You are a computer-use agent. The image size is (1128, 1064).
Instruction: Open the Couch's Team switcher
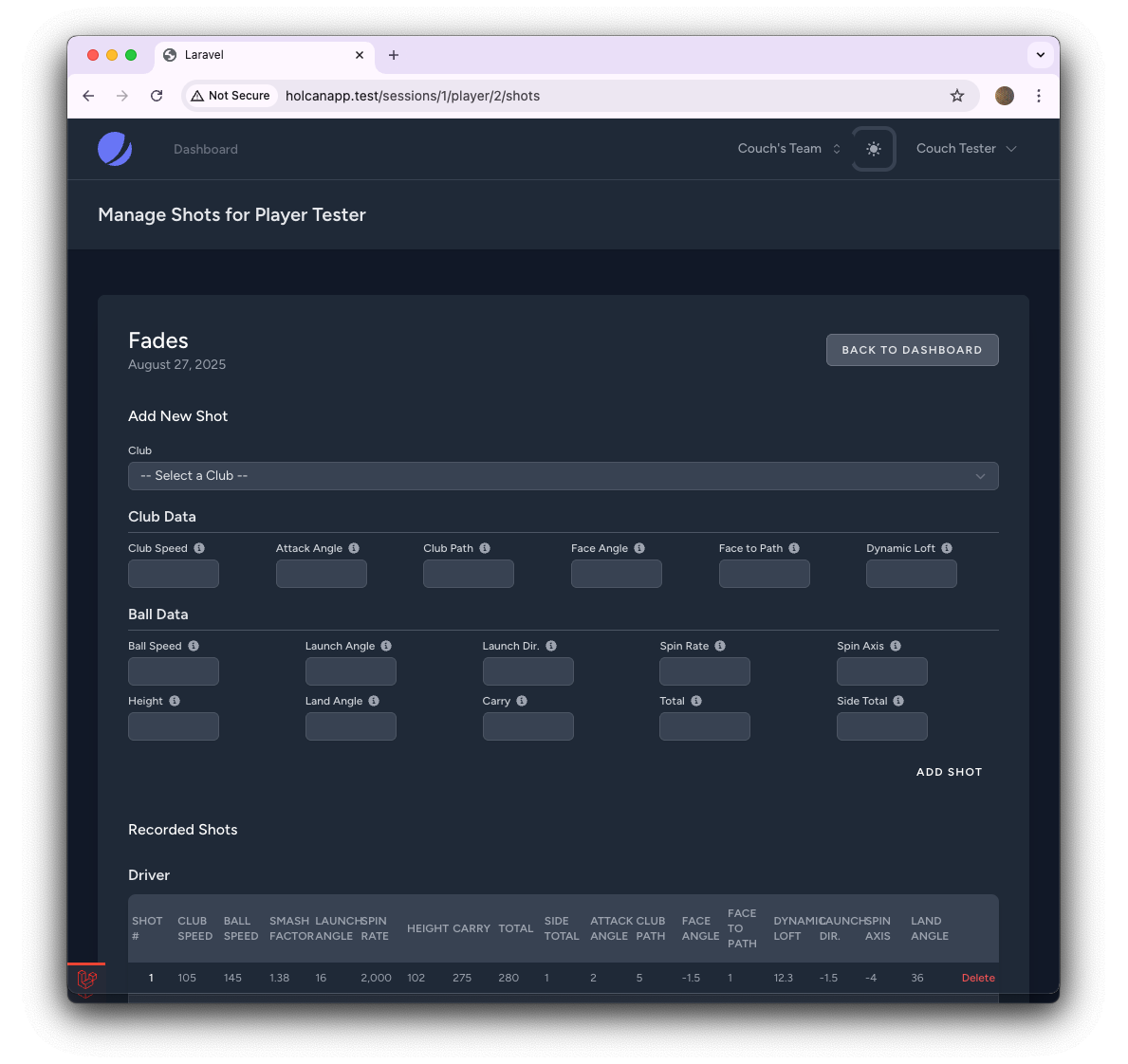pyautogui.click(x=787, y=148)
